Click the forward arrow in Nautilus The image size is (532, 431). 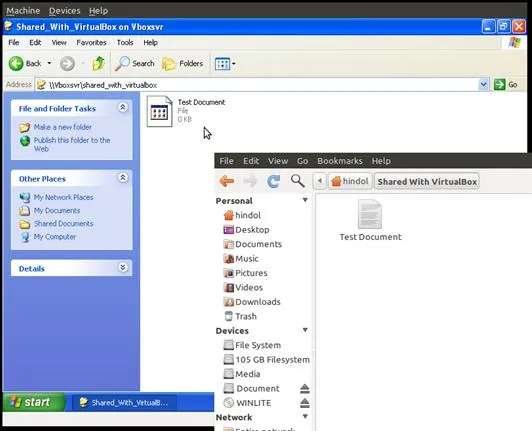250,181
